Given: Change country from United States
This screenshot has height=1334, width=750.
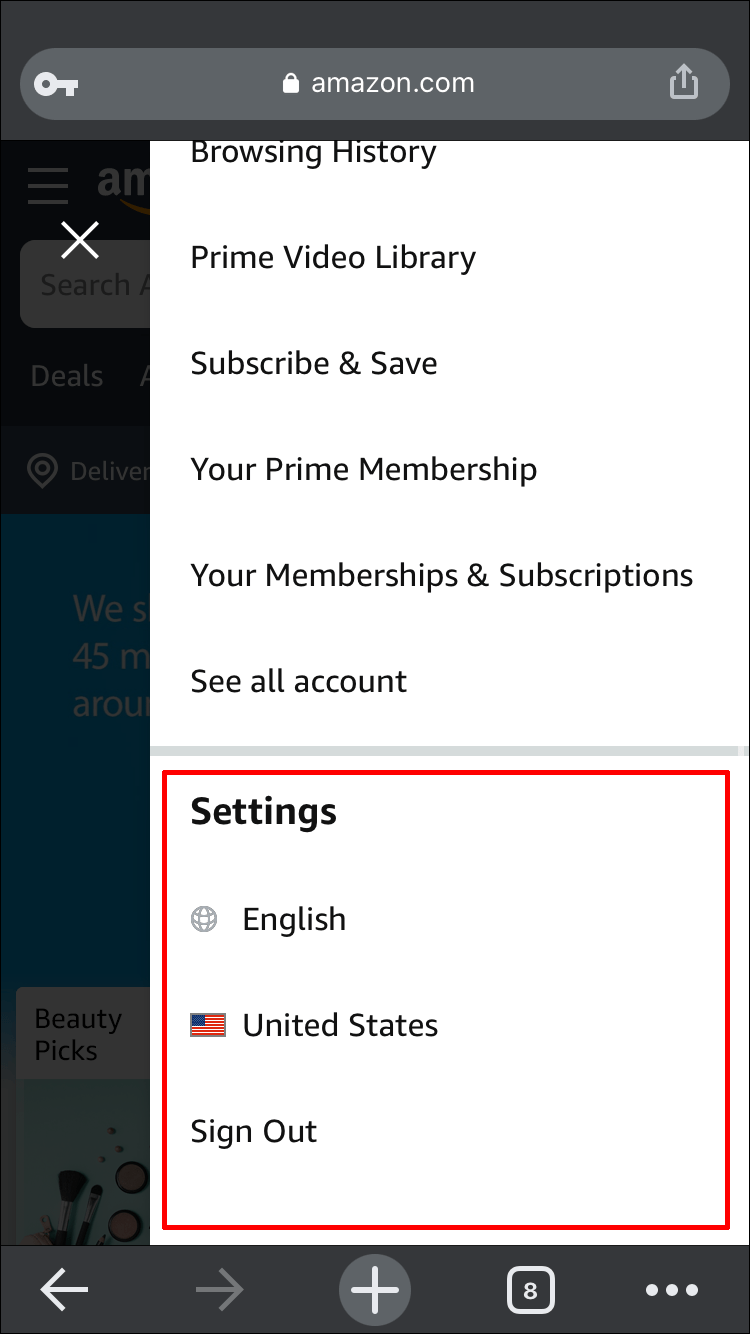Looking at the screenshot, I should 338,1024.
